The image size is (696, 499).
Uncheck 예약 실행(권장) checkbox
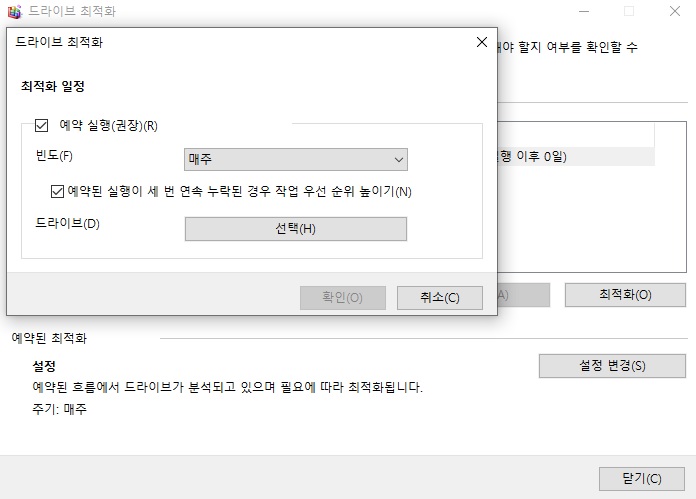click(x=41, y=126)
